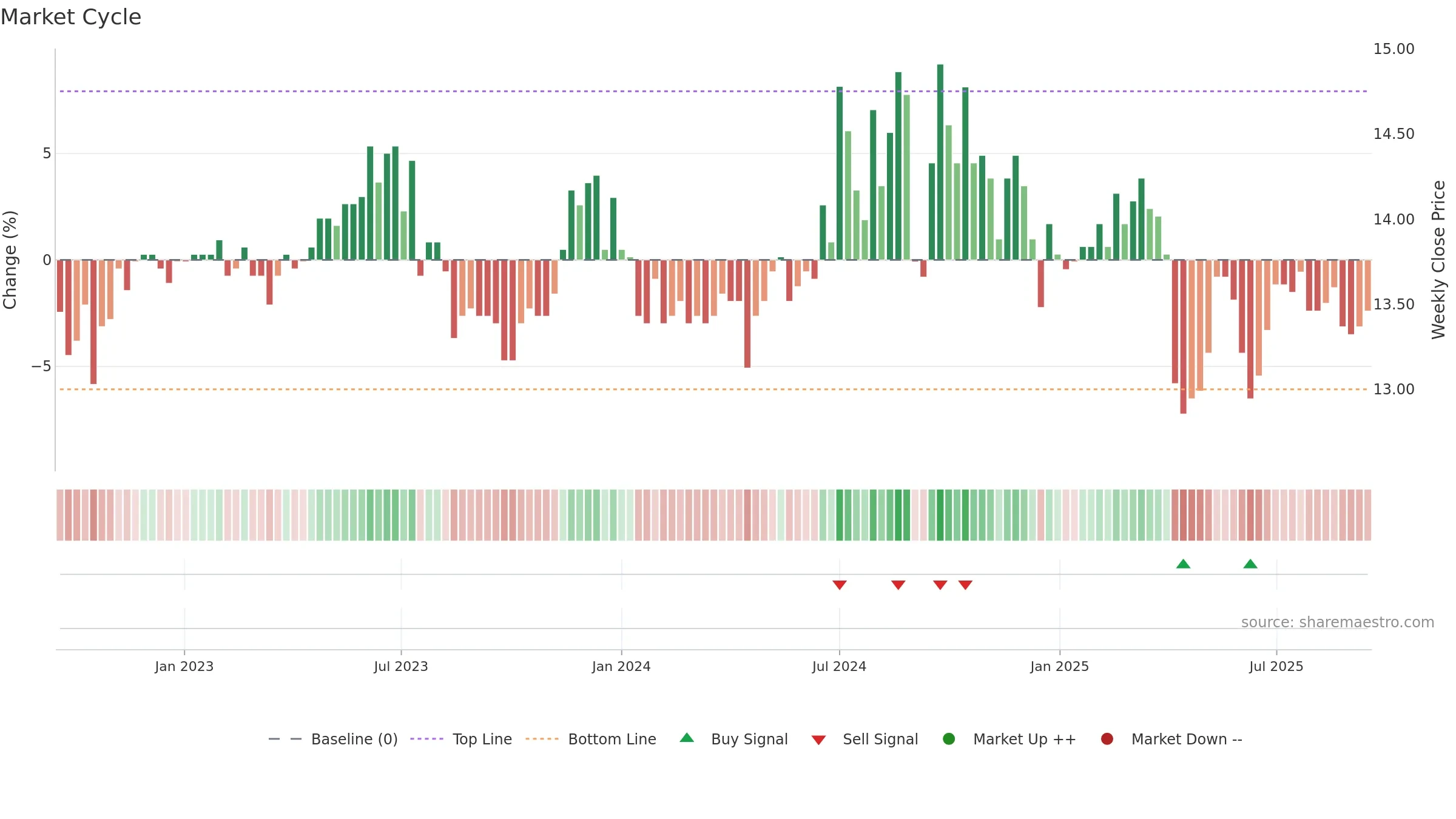Click the Market Down -- red circle icon

(1107, 739)
